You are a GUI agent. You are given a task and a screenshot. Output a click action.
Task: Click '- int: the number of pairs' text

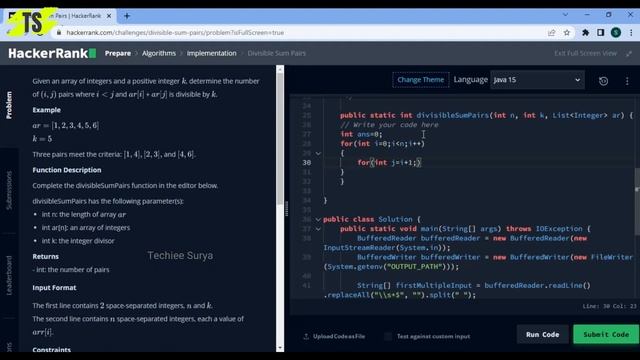[x=71, y=270]
